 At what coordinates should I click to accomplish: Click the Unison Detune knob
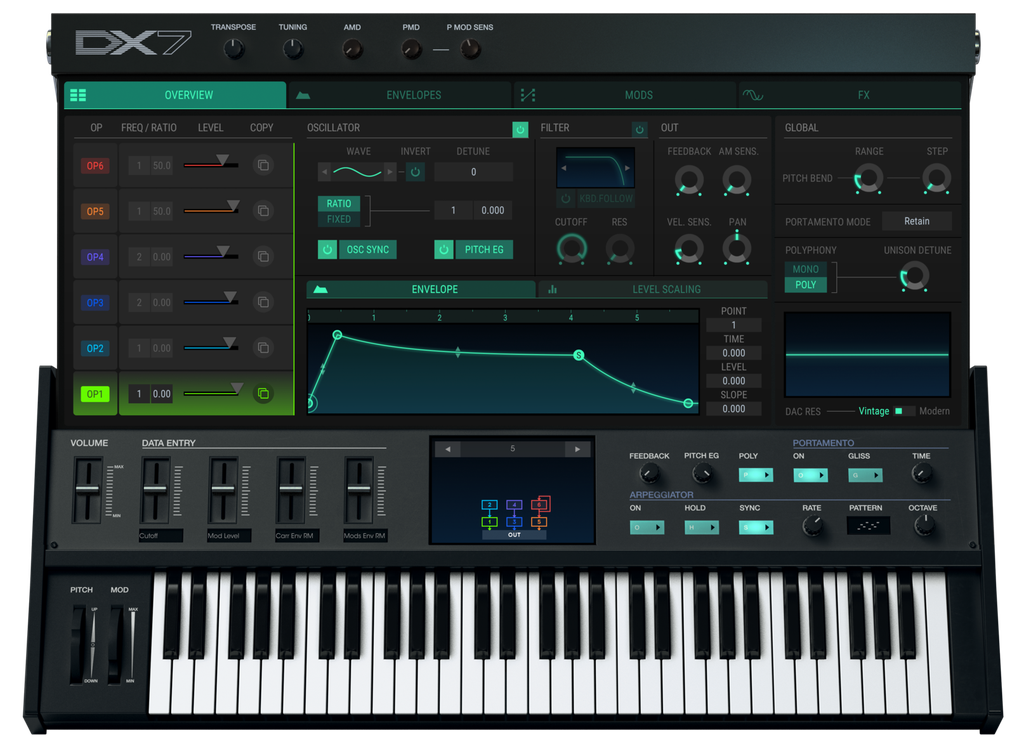(914, 276)
